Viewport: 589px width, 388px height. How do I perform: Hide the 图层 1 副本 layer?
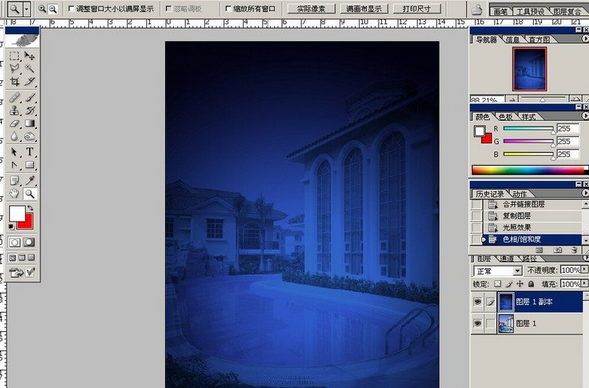point(477,302)
